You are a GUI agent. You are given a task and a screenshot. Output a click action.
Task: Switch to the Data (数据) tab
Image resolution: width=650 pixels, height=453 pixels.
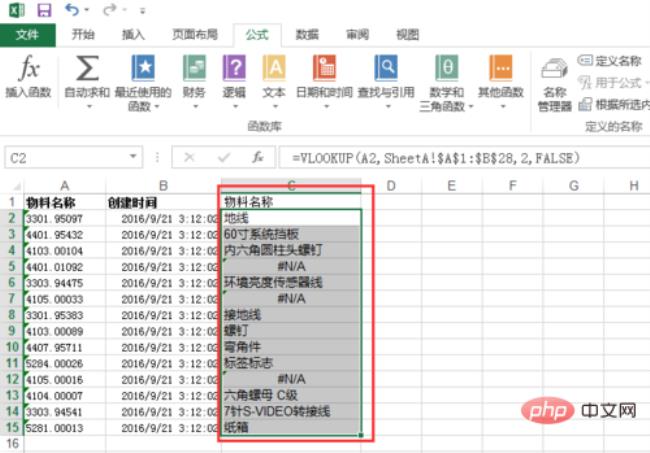[307, 34]
